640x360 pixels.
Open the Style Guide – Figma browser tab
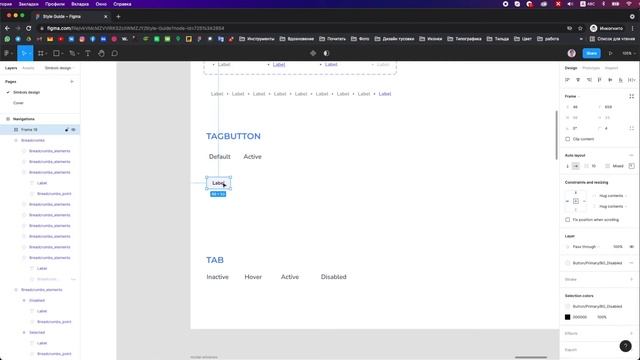click(x=70, y=16)
